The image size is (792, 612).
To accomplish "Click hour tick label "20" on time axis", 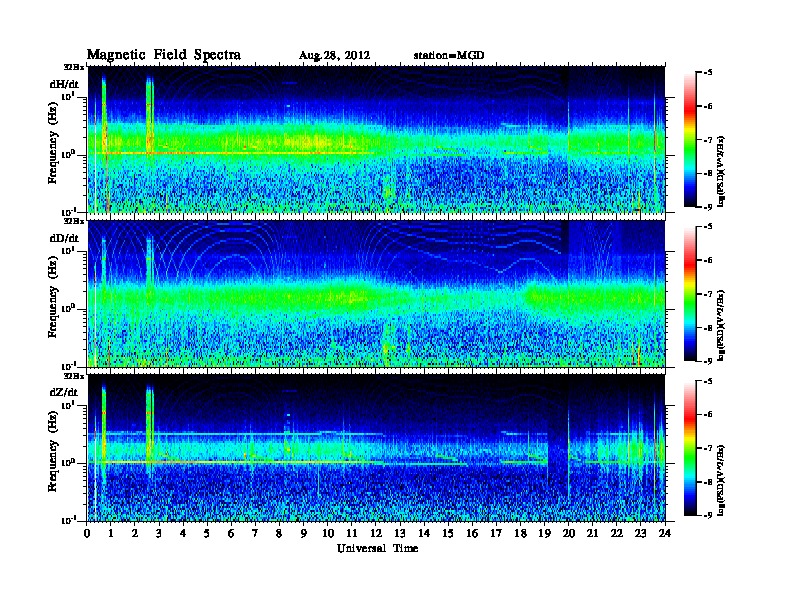I will coord(569,533).
